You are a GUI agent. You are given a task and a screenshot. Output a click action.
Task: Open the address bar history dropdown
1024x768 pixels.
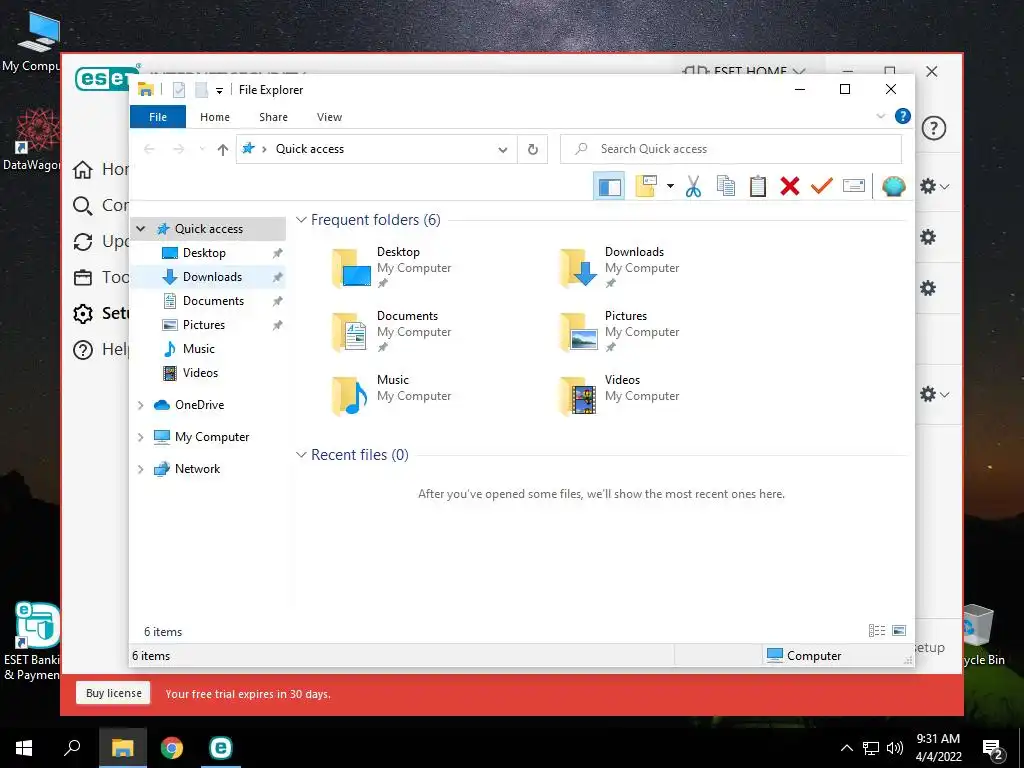click(503, 150)
